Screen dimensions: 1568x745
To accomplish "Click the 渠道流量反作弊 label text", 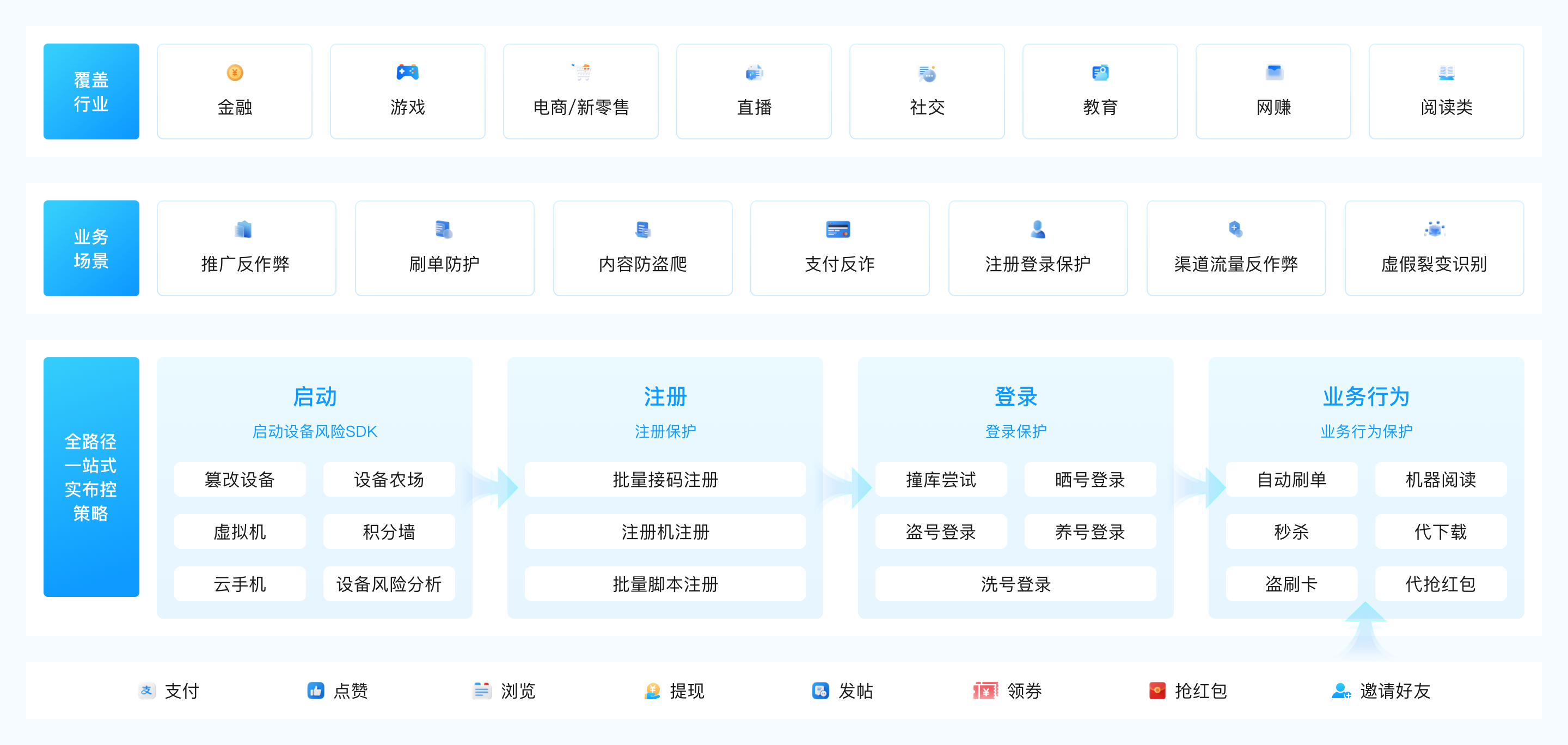I will [1236, 264].
